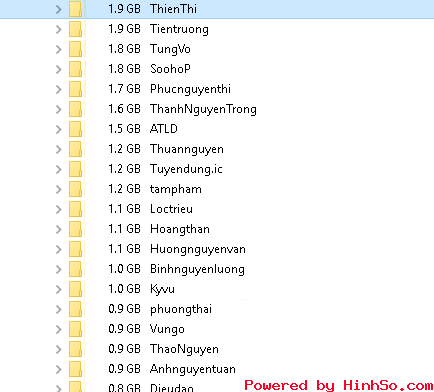Select the TungVo folder name
Image resolution: width=434 pixels, height=392 pixels.
click(170, 49)
